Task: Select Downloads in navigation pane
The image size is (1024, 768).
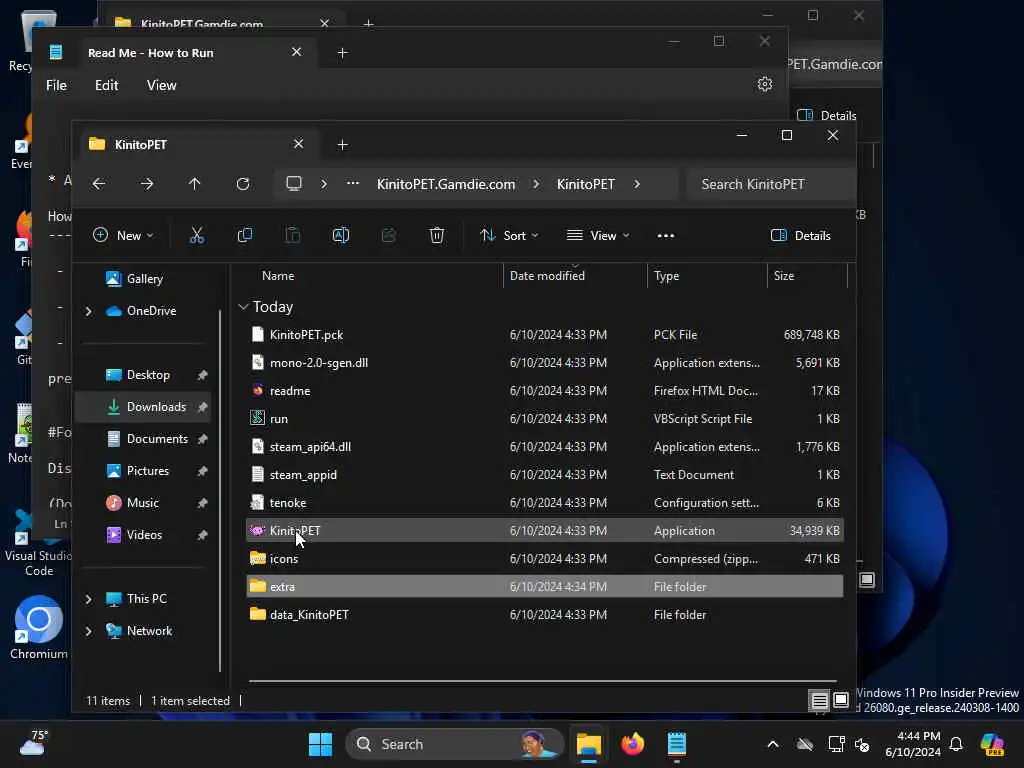Action: [144, 407]
